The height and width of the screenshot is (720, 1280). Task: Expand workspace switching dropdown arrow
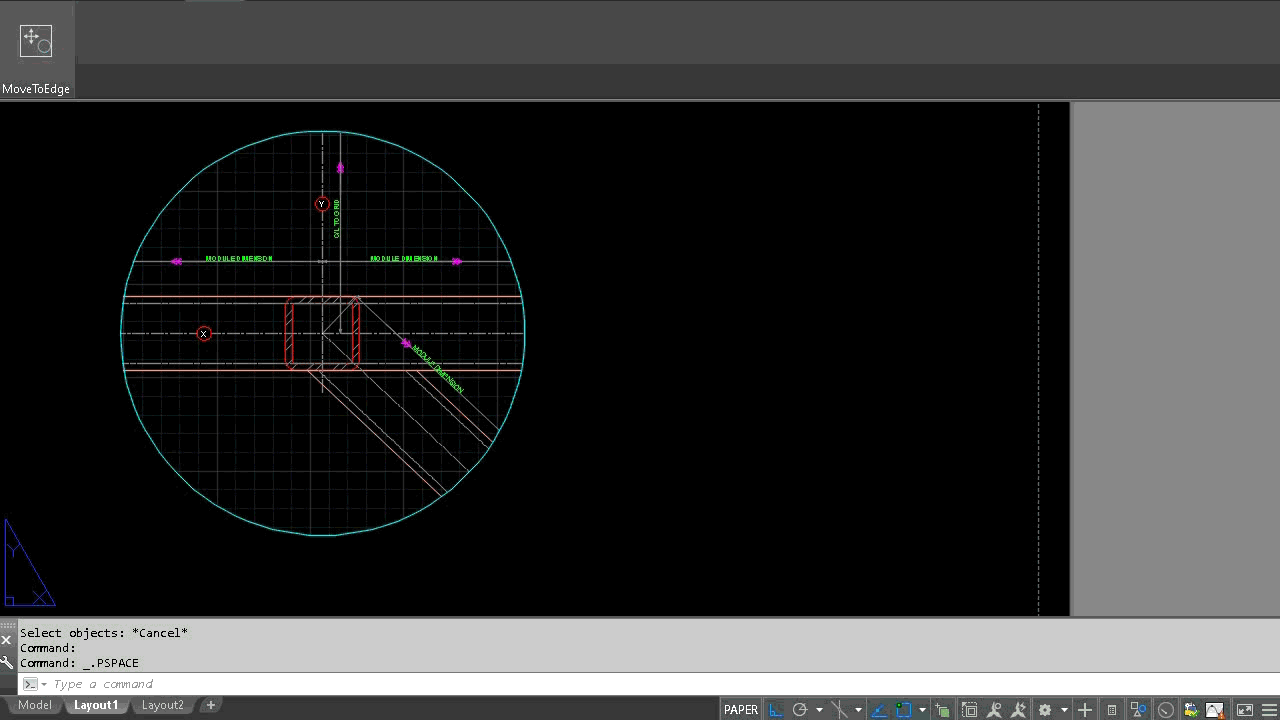point(1064,710)
